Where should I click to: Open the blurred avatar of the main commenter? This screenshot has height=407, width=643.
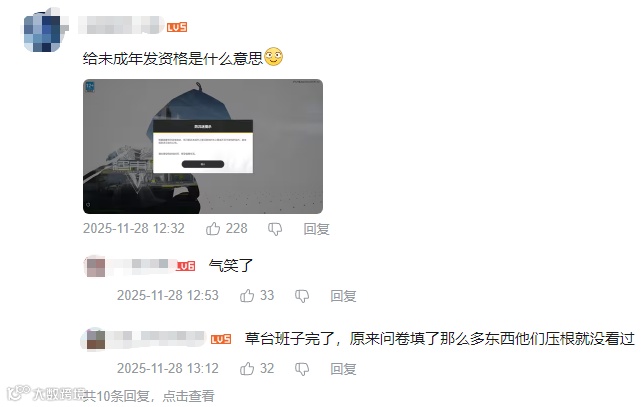43,31
